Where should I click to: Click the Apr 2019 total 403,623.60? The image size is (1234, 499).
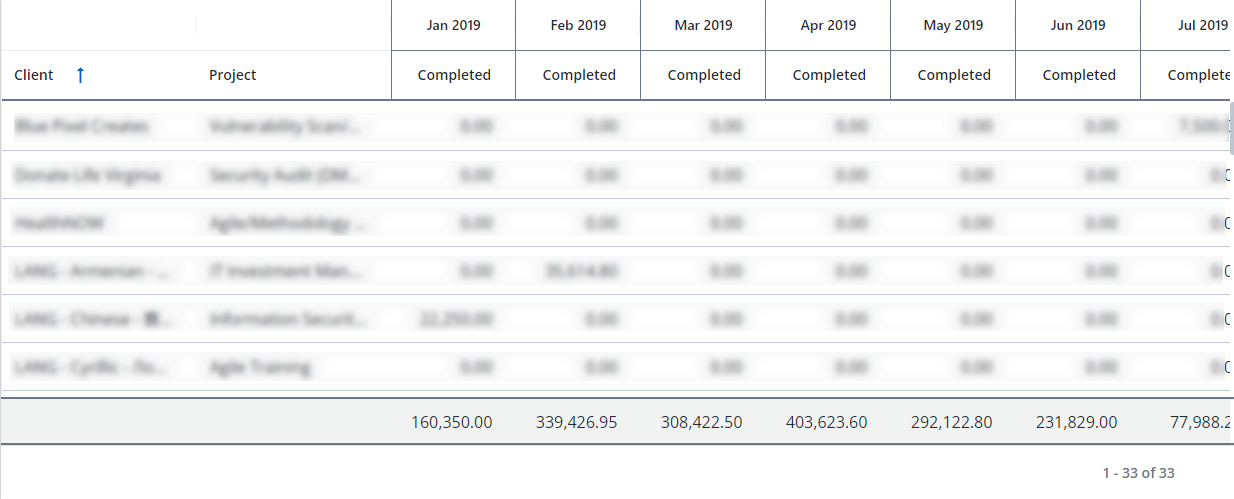[x=826, y=422]
